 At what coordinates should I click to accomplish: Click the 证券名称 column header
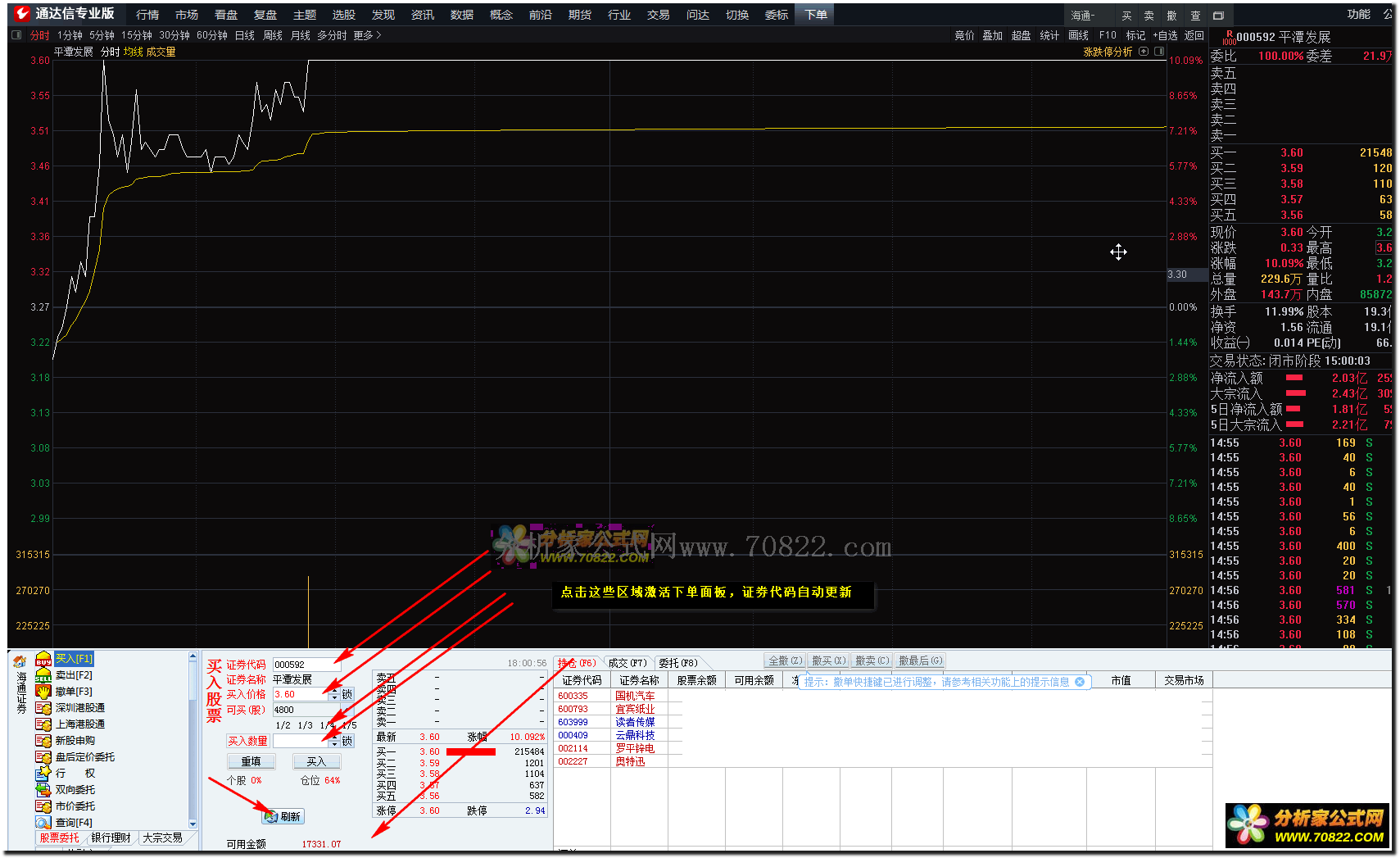(639, 680)
